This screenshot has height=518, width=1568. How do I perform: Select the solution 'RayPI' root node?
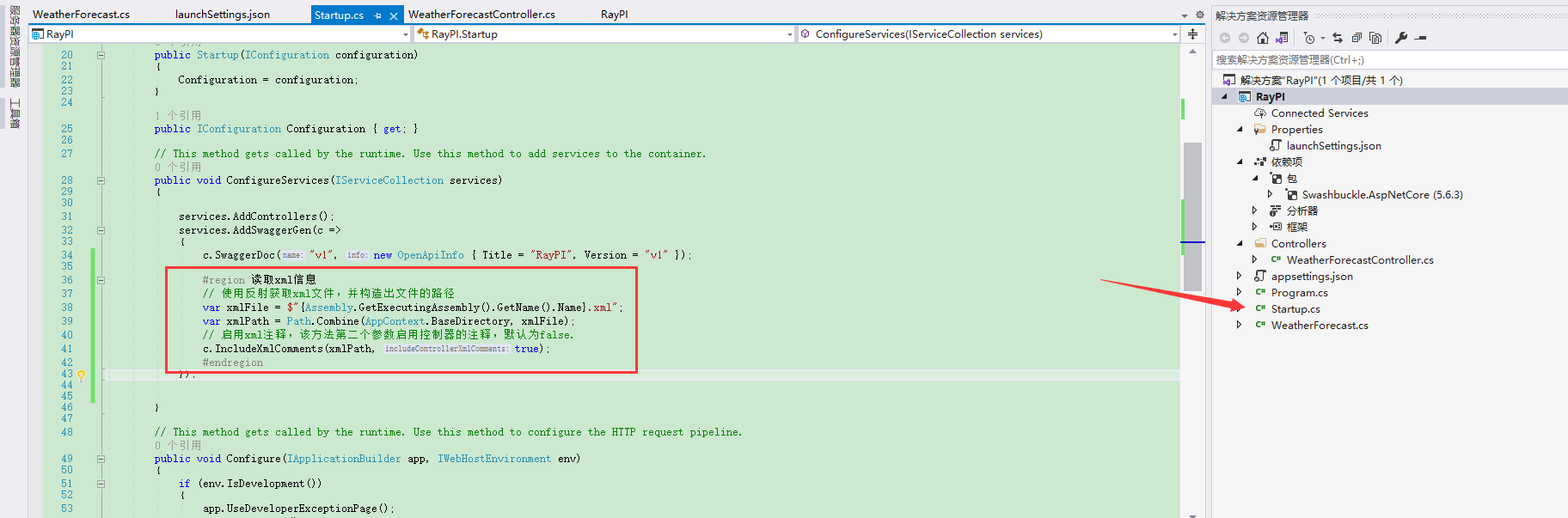pyautogui.click(x=1321, y=80)
